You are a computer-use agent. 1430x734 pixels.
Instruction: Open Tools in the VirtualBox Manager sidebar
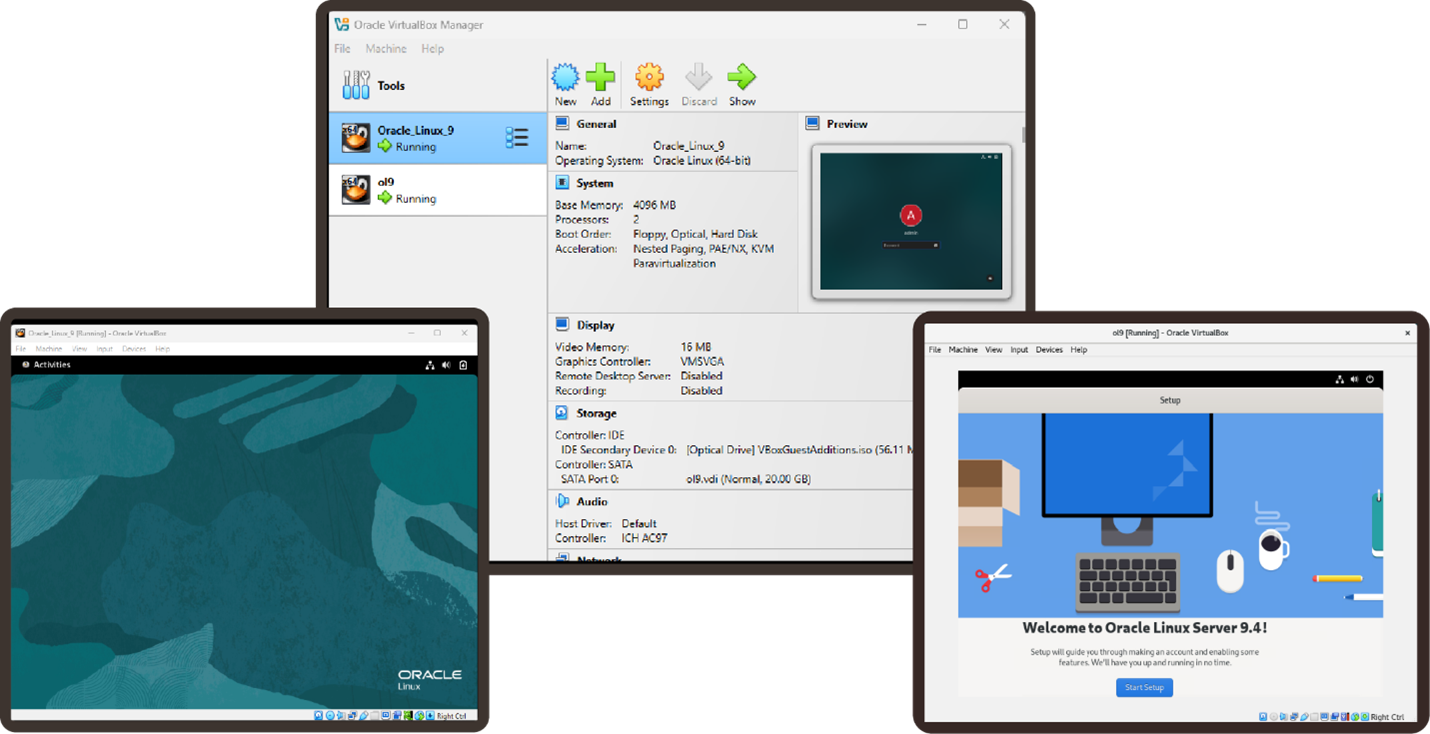438,86
